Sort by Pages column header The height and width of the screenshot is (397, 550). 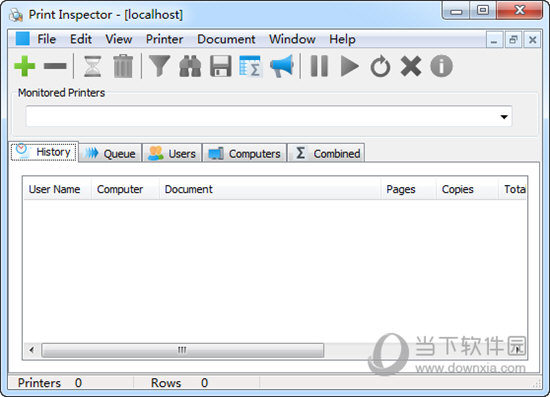[409, 189]
